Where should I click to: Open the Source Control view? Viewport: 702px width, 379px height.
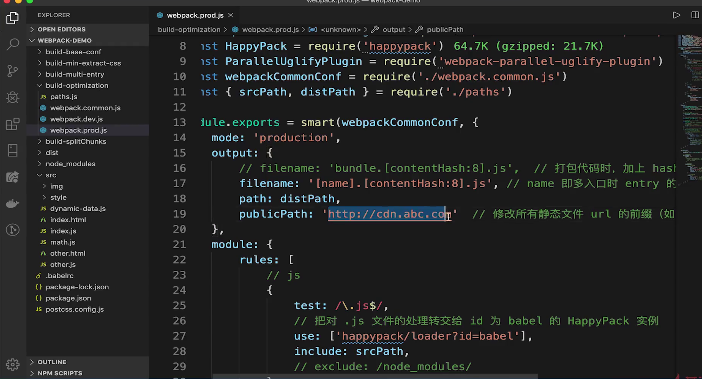[x=13, y=71]
